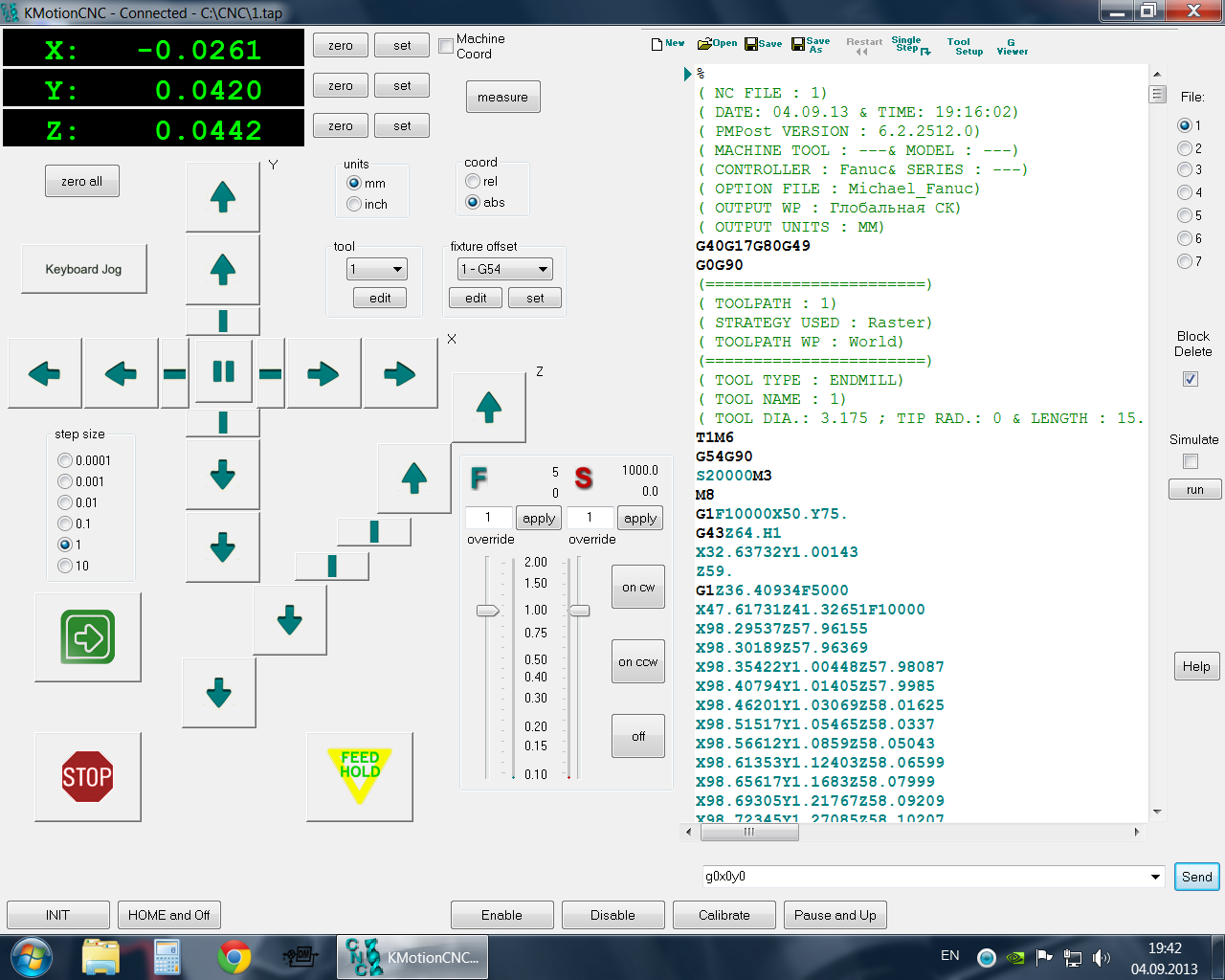Click the green cycle start arrow icon

pyautogui.click(x=88, y=636)
